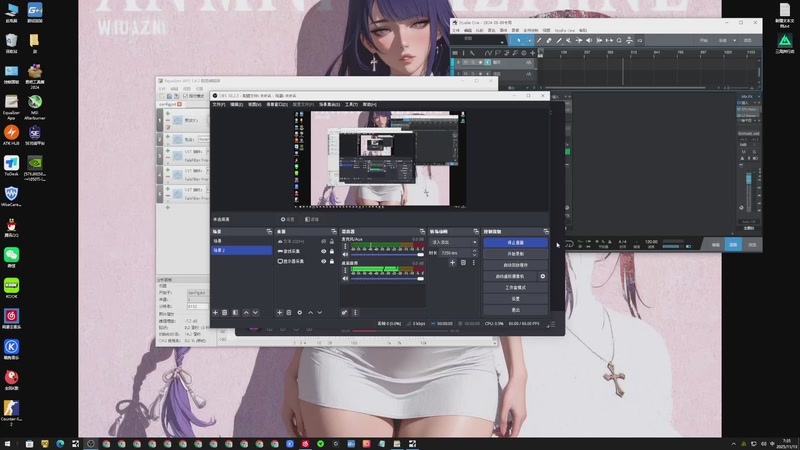Mute the 麦克风/Aux audio channel
This screenshot has width=800, height=450.
point(345,254)
